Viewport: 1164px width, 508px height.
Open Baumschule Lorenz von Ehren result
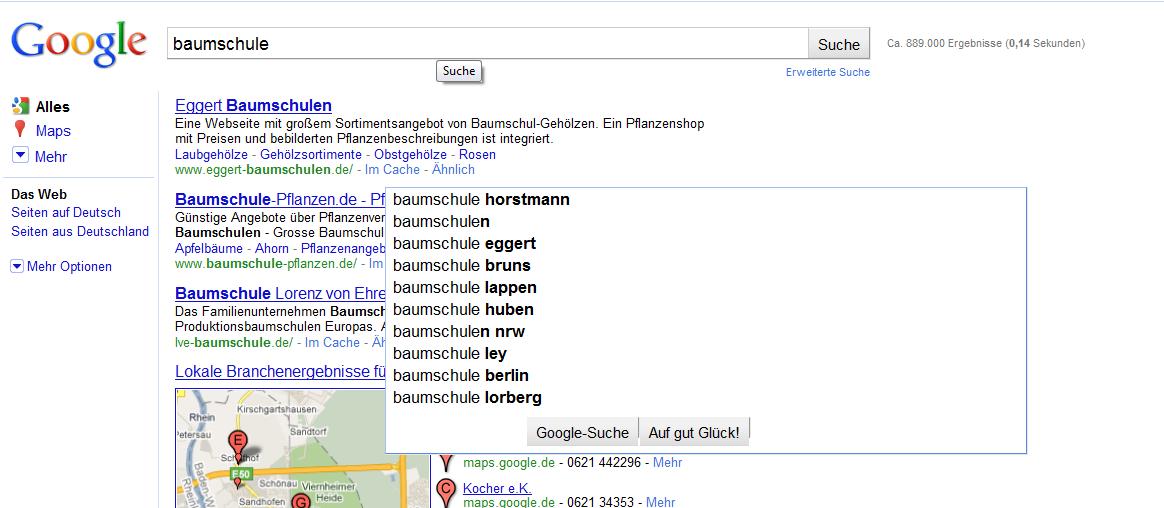280,293
